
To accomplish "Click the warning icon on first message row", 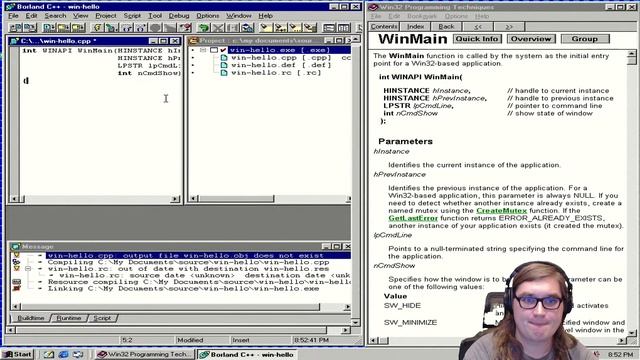I will 16,256.
